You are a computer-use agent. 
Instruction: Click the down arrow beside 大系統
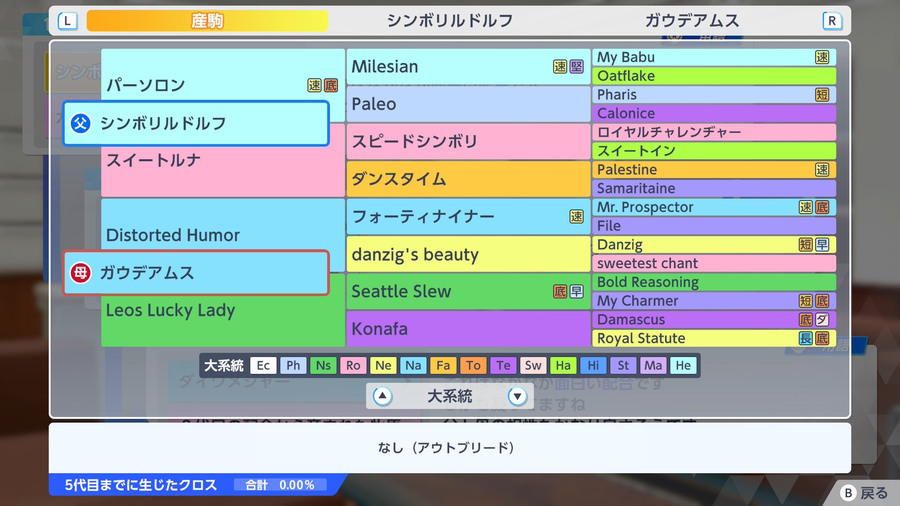pos(517,396)
